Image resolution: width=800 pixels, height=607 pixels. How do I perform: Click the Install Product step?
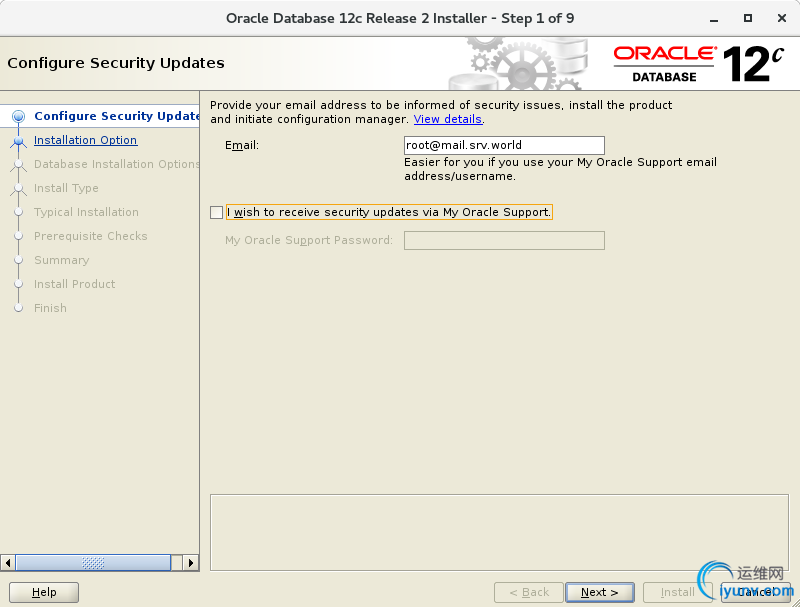[x=74, y=284]
